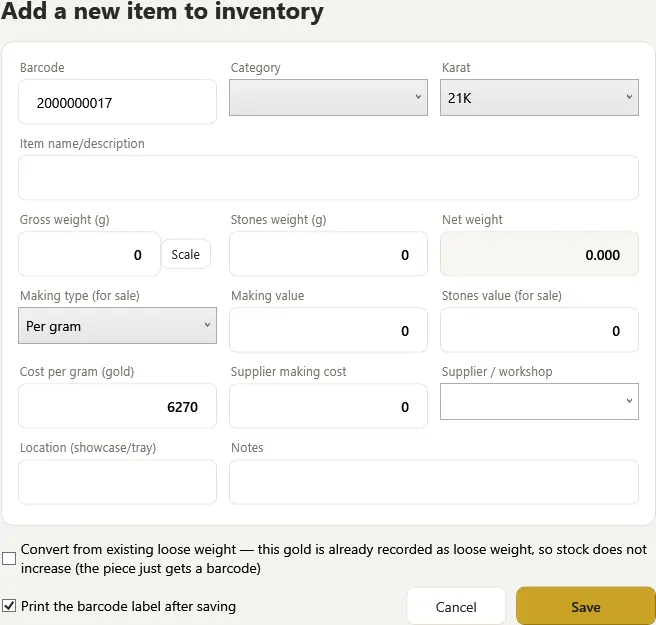Select the Stones weight (g) input
Screen dimensions: 656x625
pyautogui.click(x=328, y=254)
